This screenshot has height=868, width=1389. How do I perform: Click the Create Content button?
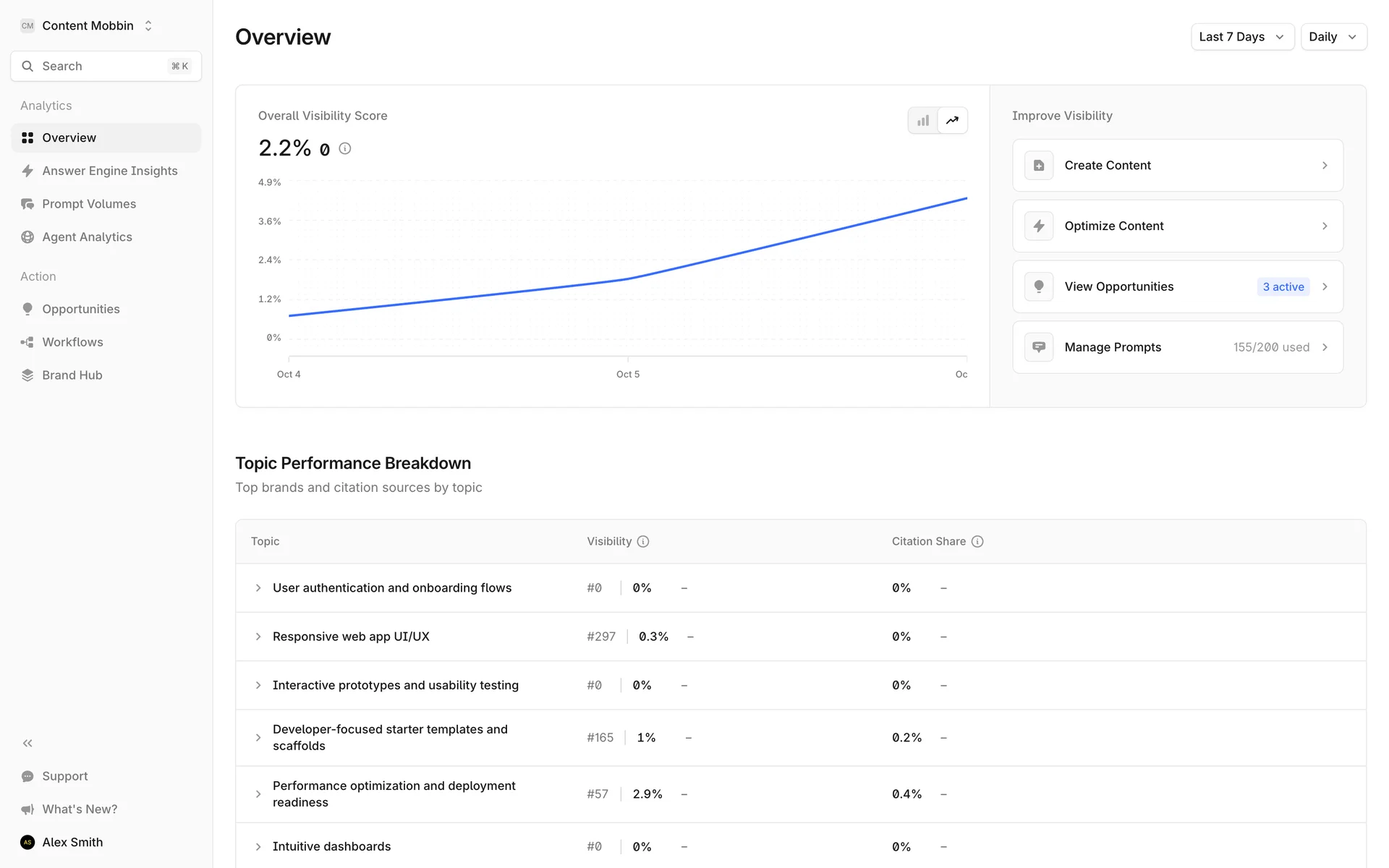point(1177,166)
